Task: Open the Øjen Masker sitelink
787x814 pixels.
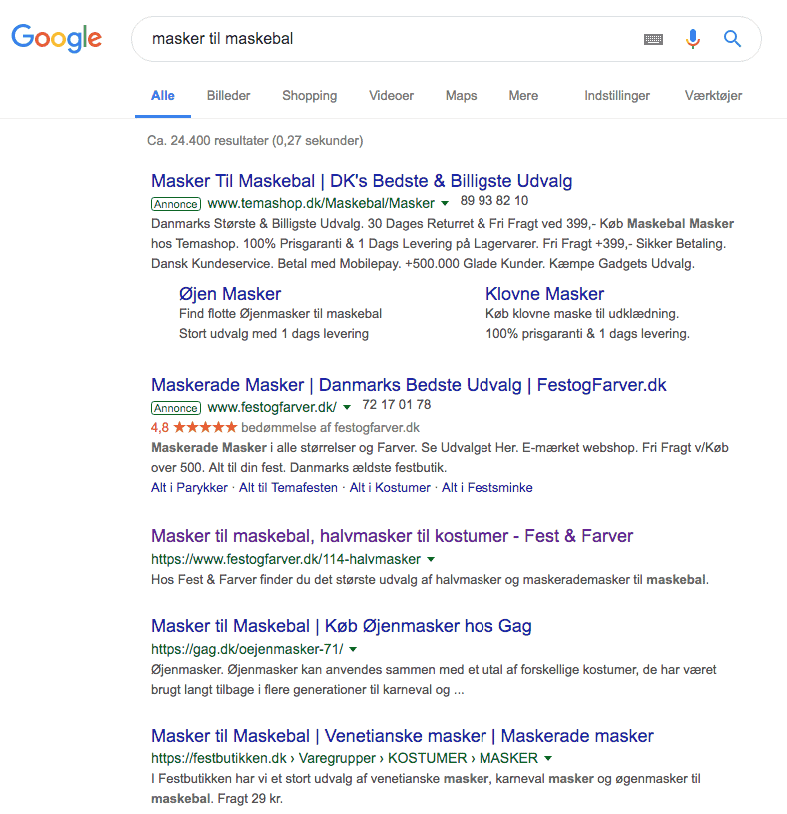Action: tap(229, 294)
